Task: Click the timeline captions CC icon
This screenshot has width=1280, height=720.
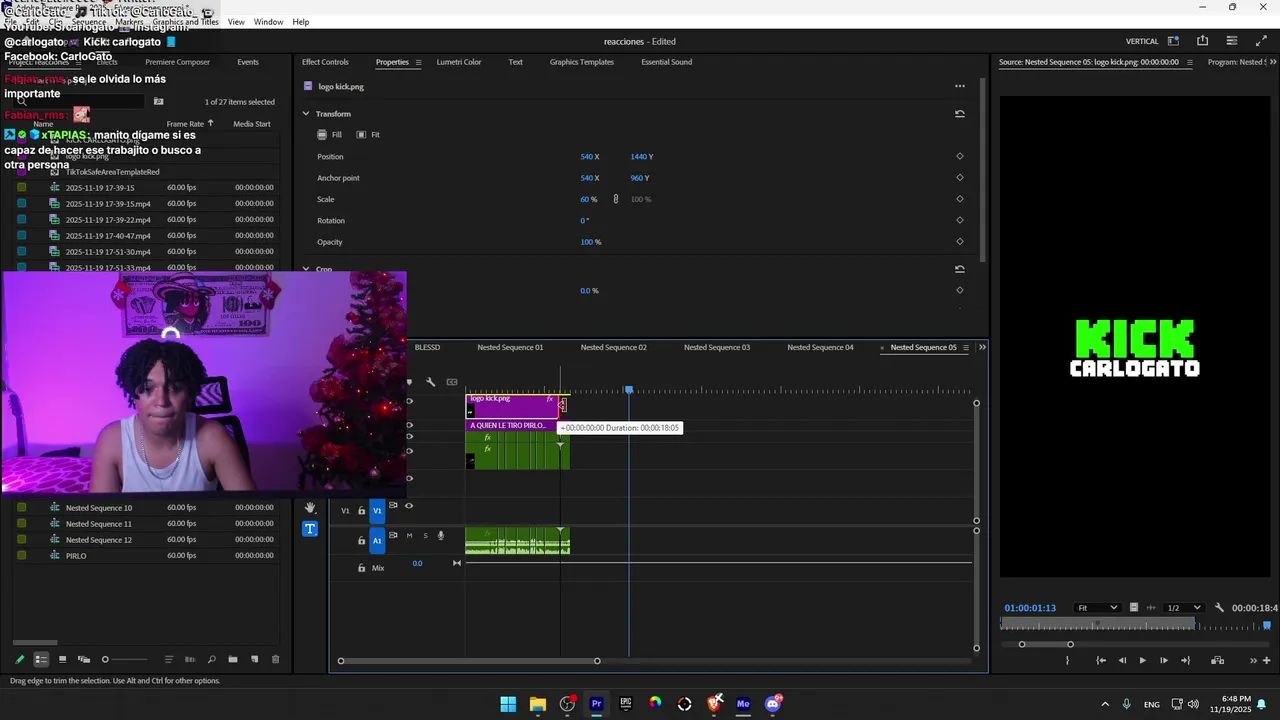Action: [x=452, y=382]
